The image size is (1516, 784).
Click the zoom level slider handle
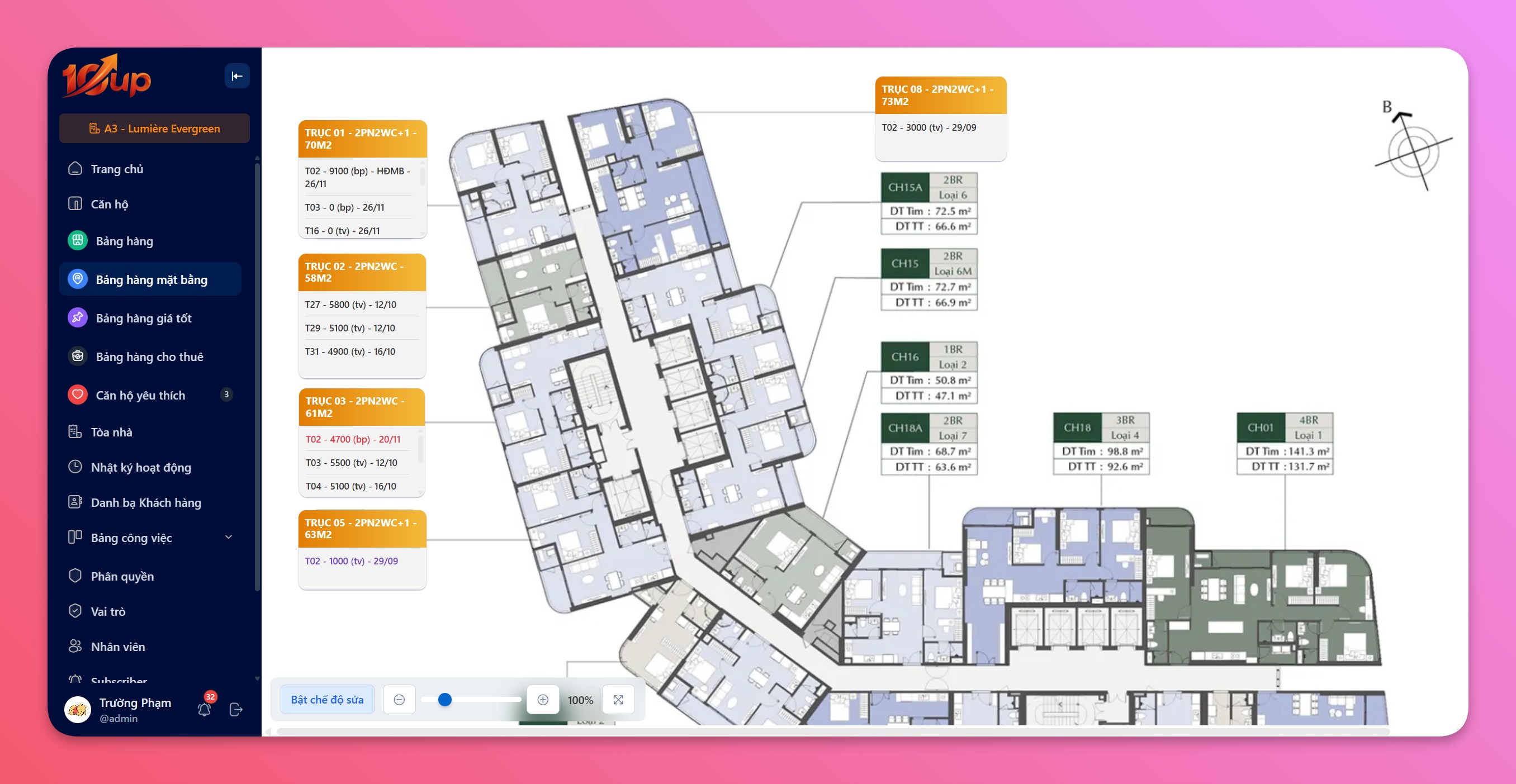(x=445, y=699)
